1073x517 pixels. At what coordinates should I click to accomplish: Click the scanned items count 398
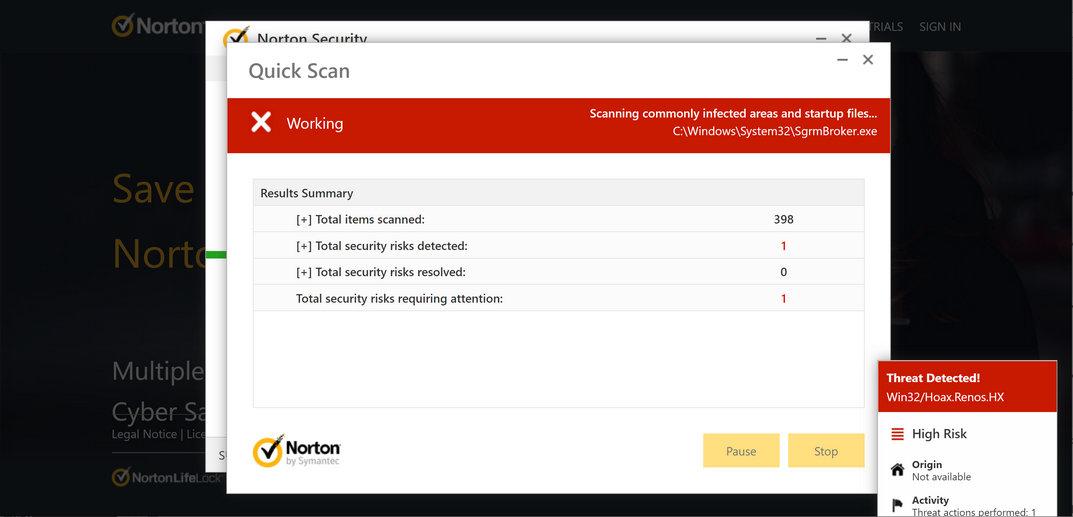784,220
